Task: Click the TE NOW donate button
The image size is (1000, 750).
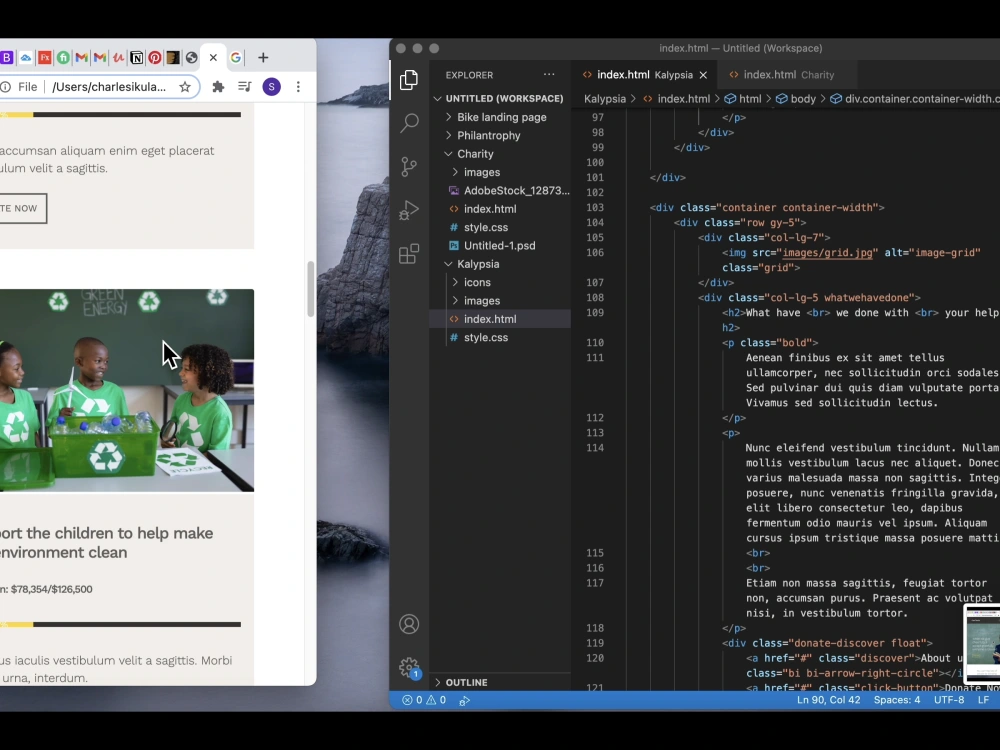Action: [x=23, y=209]
